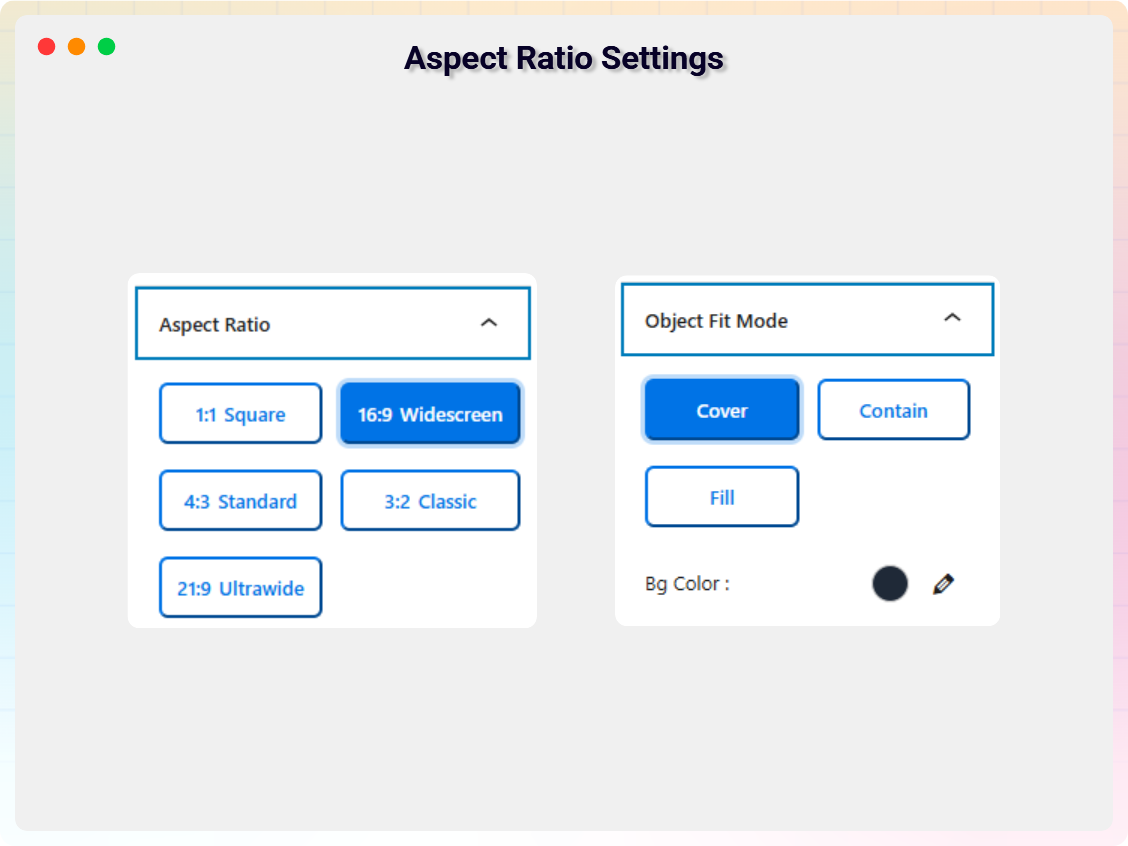Click the Object Fit Mode header label
Image resolution: width=1128 pixels, height=846 pixels.
click(716, 321)
